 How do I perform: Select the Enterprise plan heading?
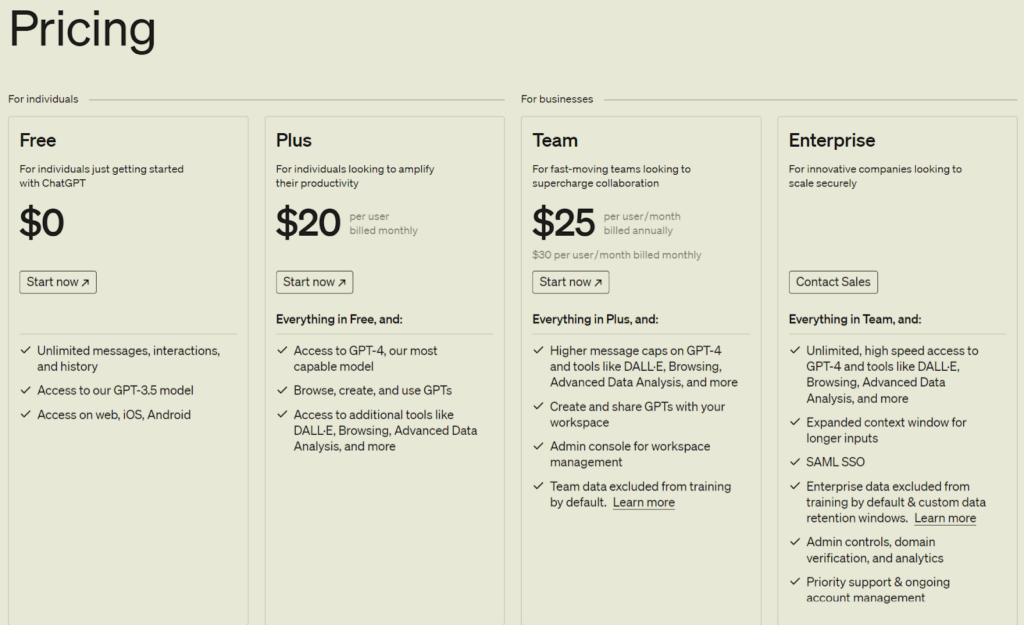[831, 140]
